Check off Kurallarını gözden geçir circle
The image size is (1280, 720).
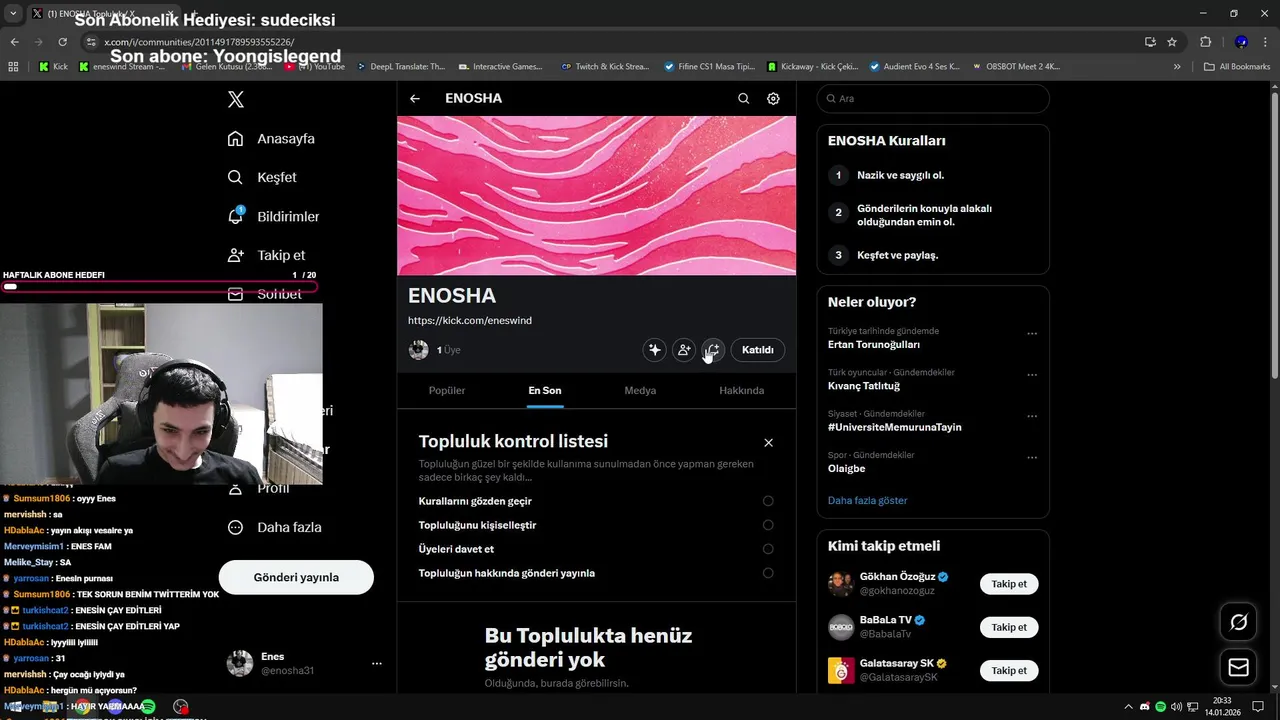click(x=768, y=501)
